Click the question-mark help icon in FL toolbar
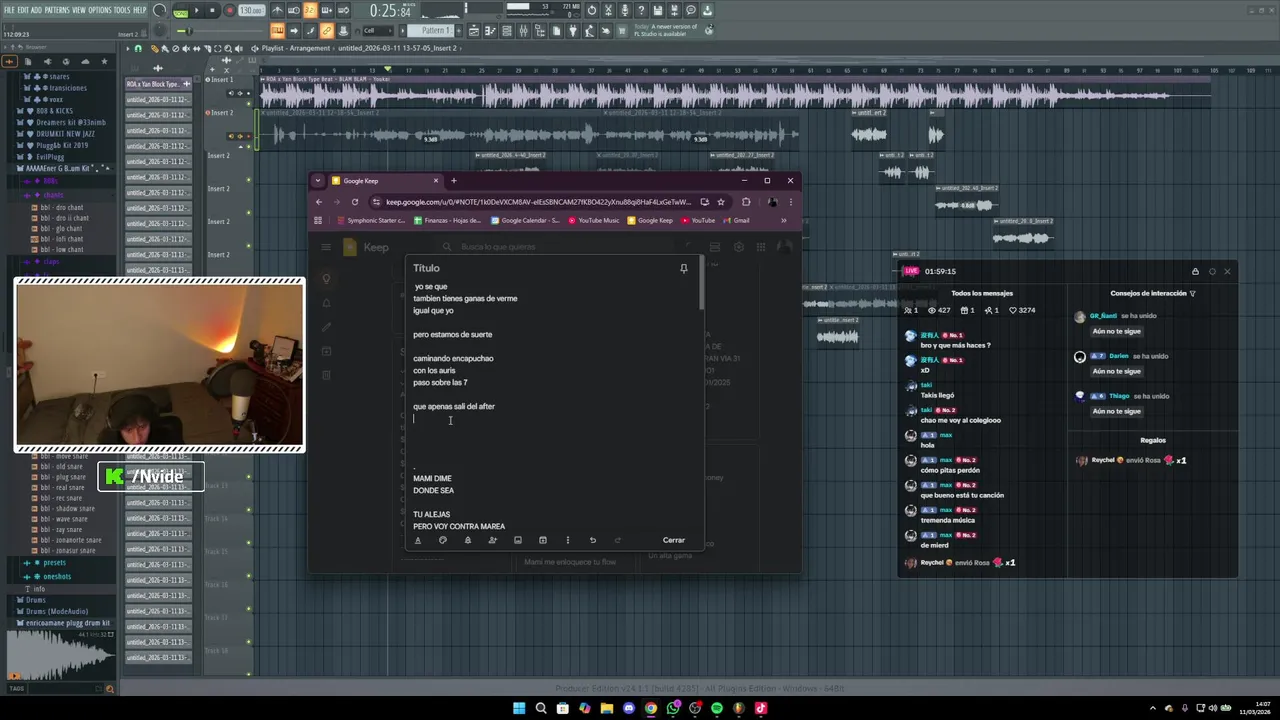Viewport: 1280px width, 720px height. 641,10
